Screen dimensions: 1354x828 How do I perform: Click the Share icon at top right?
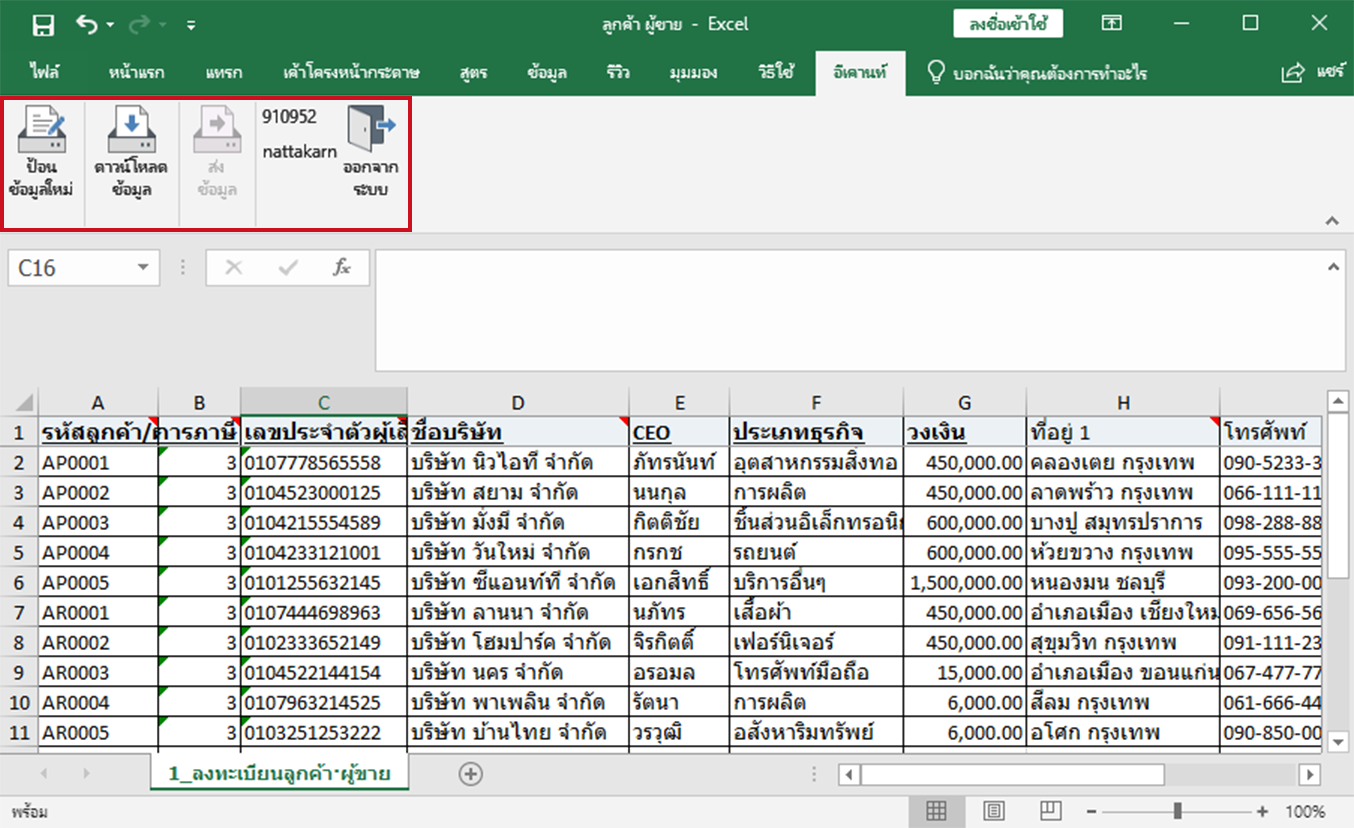pos(1293,73)
